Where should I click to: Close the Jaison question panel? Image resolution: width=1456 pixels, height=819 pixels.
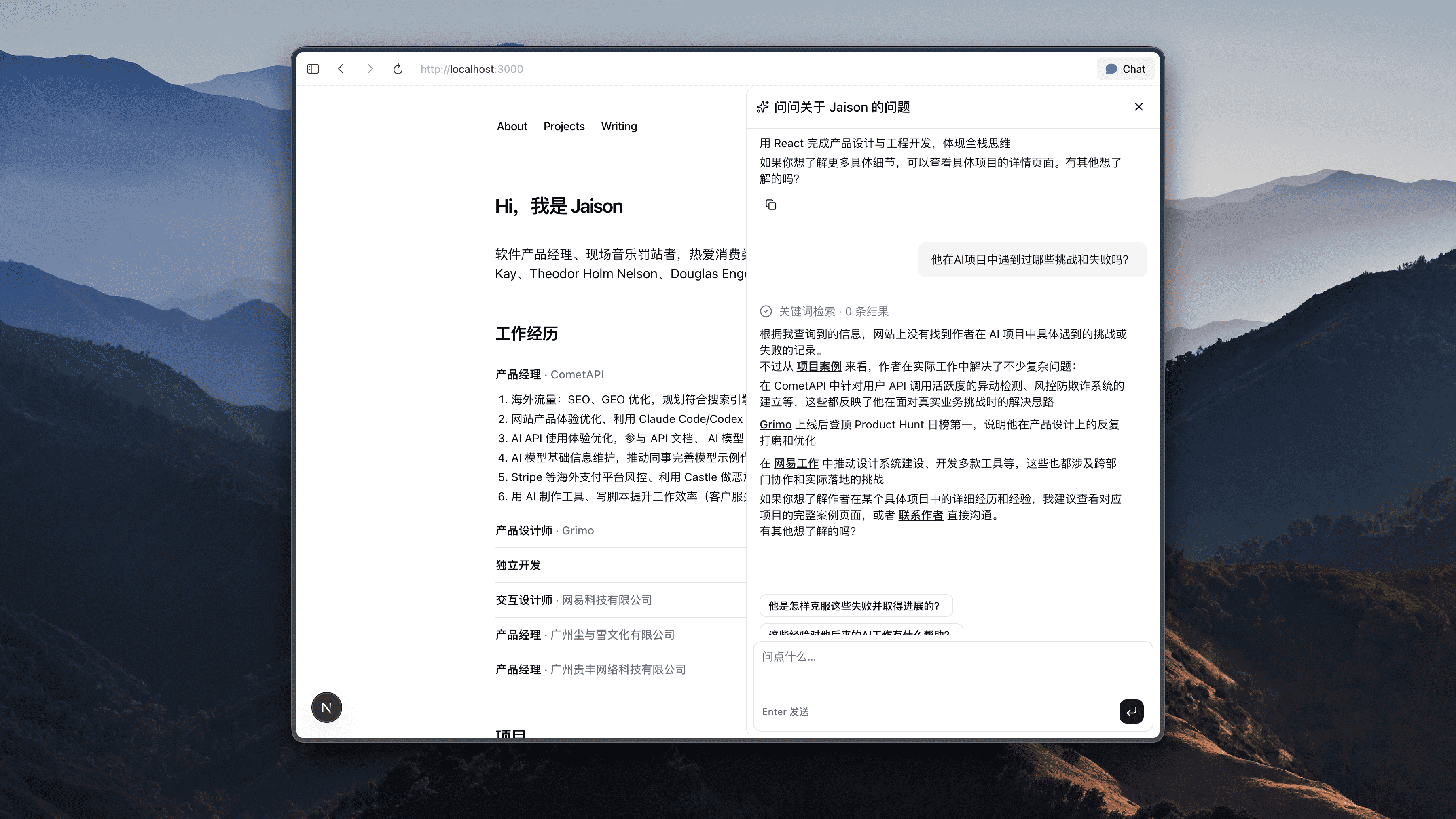point(1139,107)
